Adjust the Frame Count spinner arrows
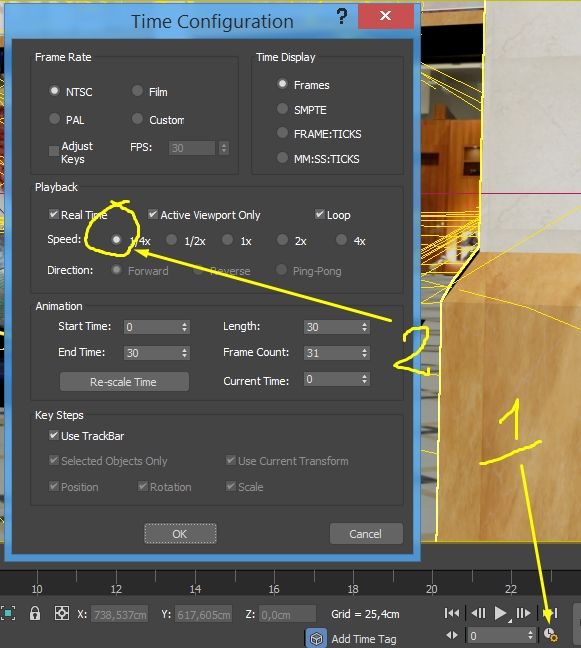This screenshot has width=581, height=648. pos(364,353)
